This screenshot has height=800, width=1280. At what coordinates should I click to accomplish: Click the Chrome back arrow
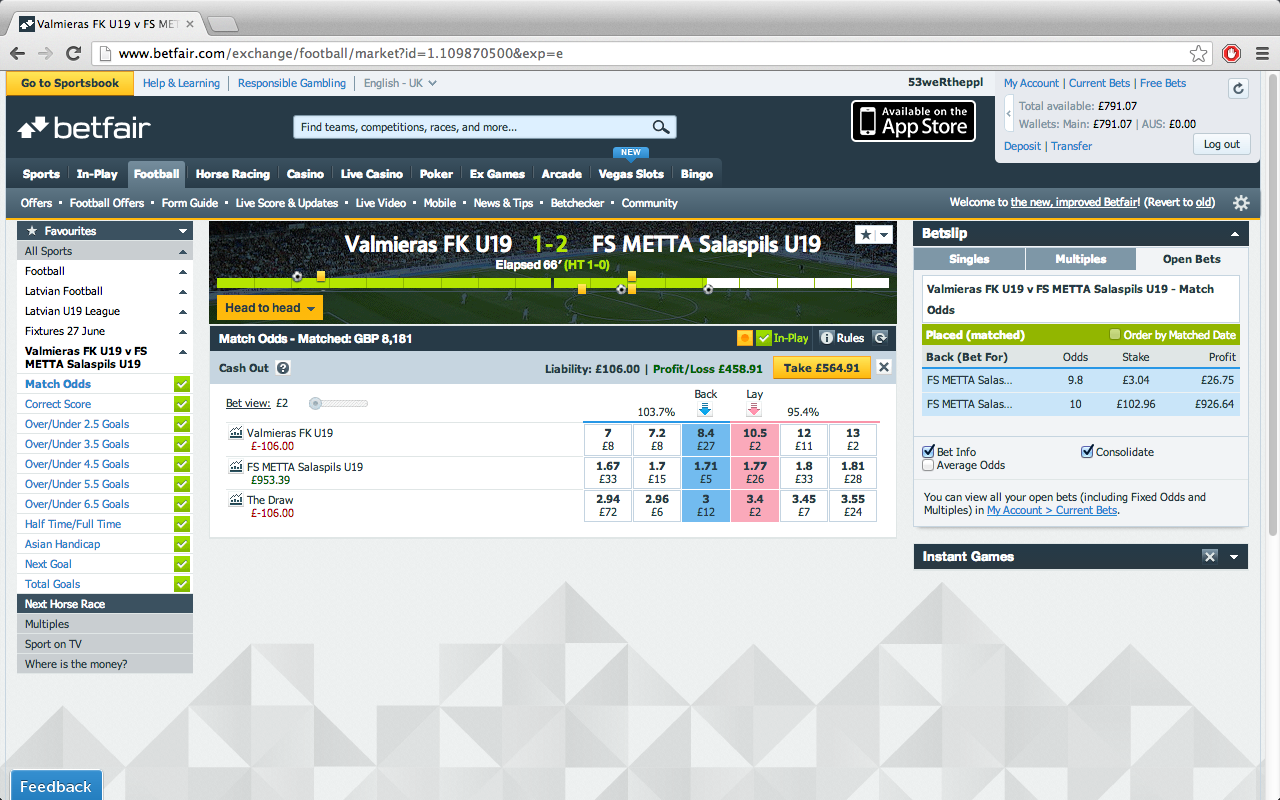[x=18, y=53]
